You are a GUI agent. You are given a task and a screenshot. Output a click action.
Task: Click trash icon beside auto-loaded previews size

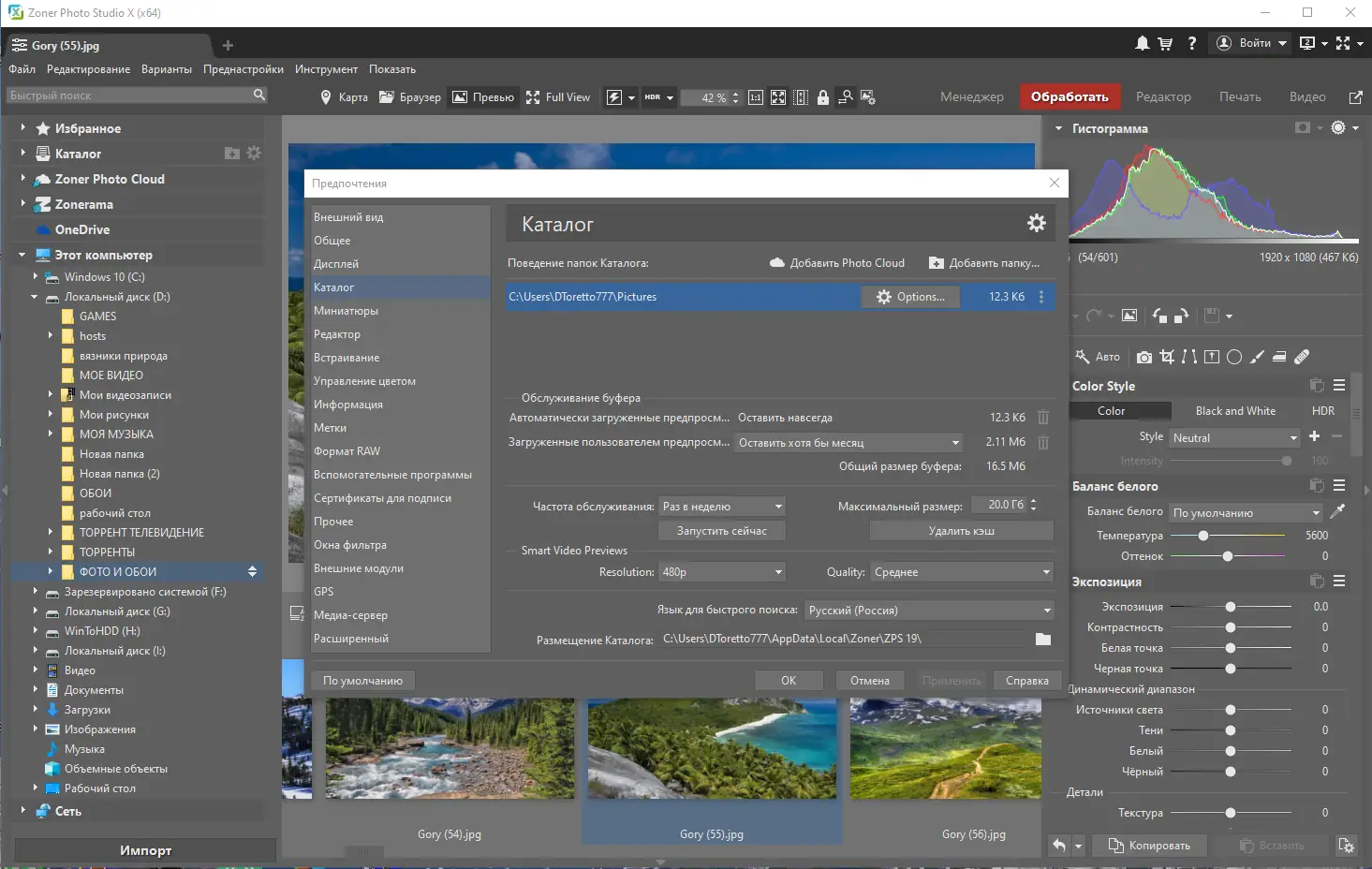coord(1043,418)
